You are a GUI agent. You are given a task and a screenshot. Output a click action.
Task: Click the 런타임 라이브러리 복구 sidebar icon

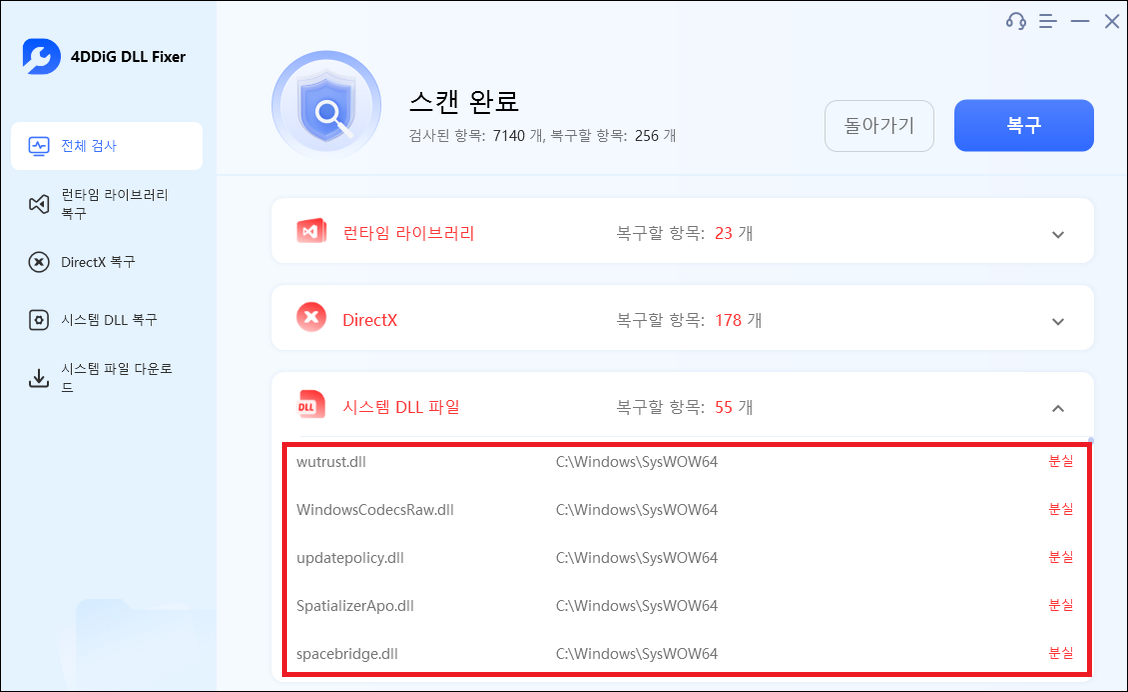coord(38,204)
